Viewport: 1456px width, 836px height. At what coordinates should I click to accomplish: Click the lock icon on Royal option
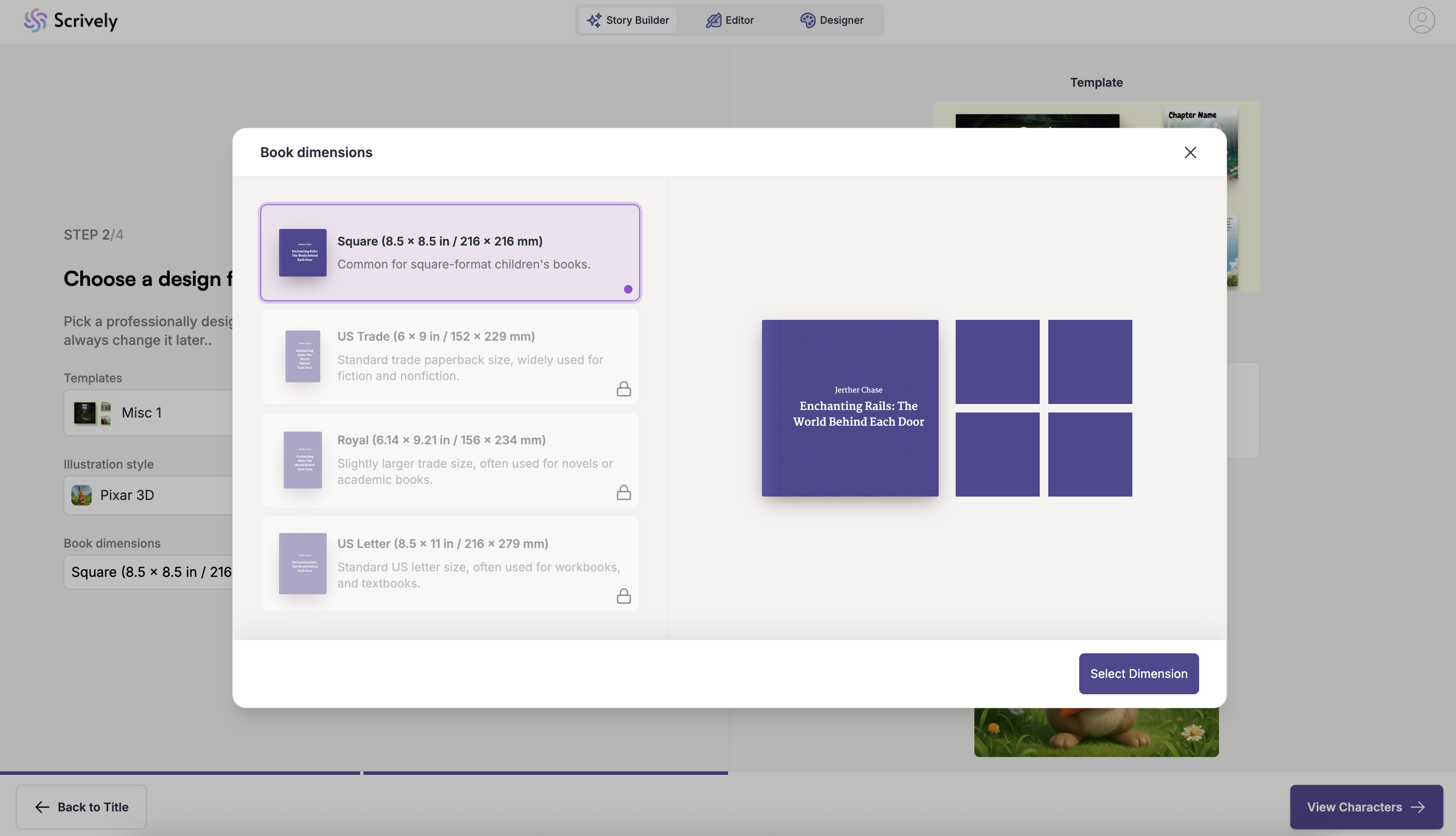tap(623, 493)
